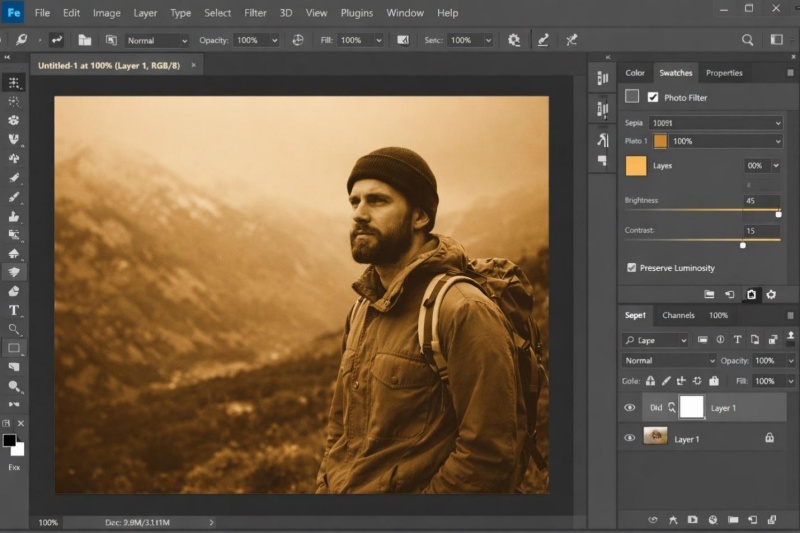
Task: Open the Help menu
Action: tap(447, 13)
